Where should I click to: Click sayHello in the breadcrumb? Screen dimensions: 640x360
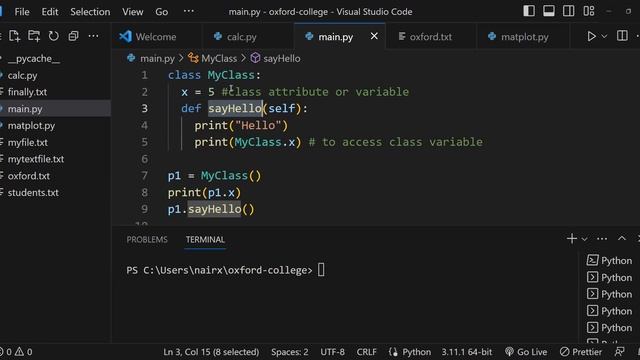pyautogui.click(x=282, y=58)
